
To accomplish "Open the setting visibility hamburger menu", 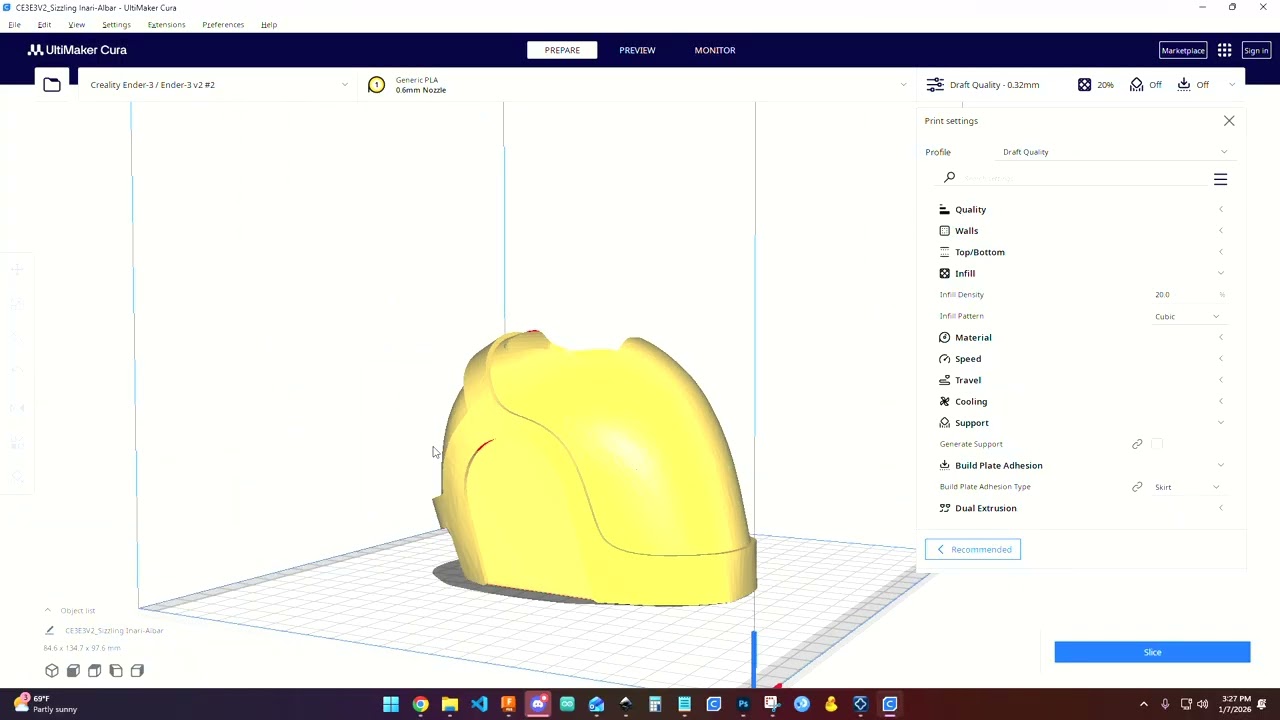I will [1220, 179].
